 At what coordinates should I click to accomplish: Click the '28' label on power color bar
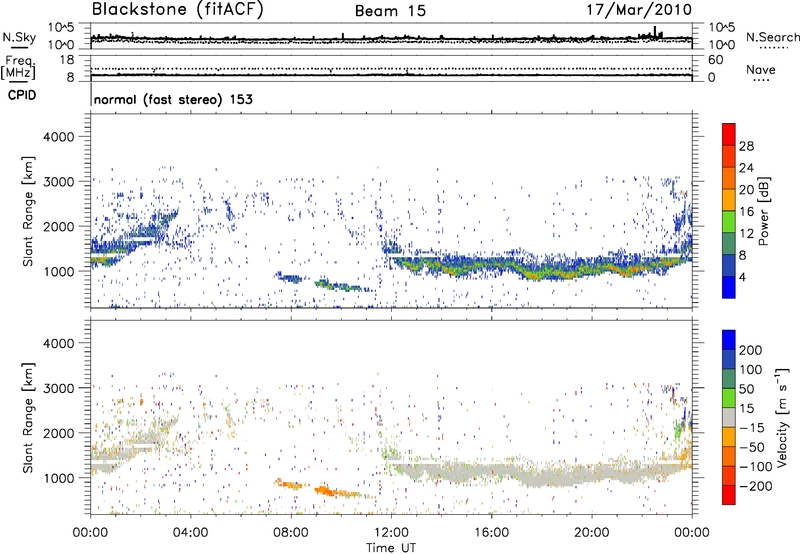(746, 146)
